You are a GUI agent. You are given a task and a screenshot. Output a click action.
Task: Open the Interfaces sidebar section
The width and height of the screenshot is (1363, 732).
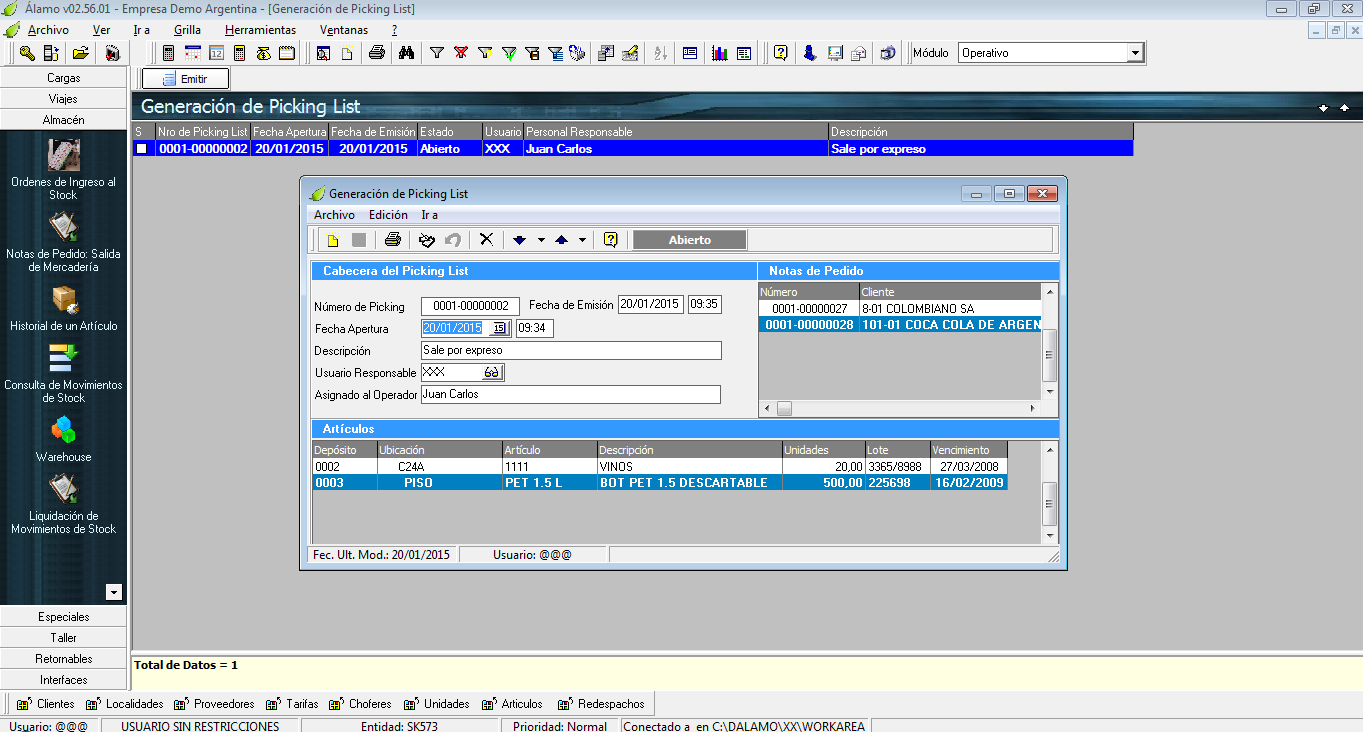tap(64, 680)
